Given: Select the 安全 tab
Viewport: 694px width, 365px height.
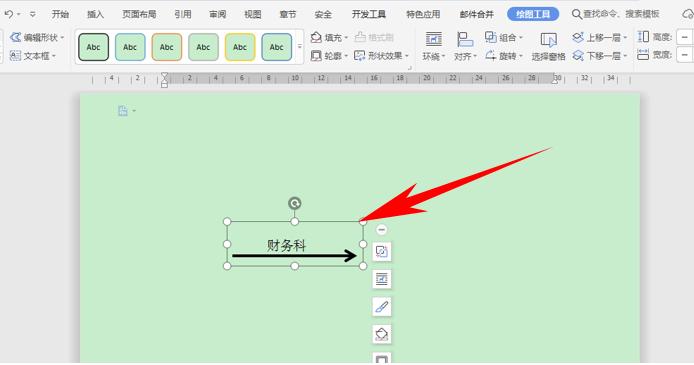Looking at the screenshot, I should [323, 14].
